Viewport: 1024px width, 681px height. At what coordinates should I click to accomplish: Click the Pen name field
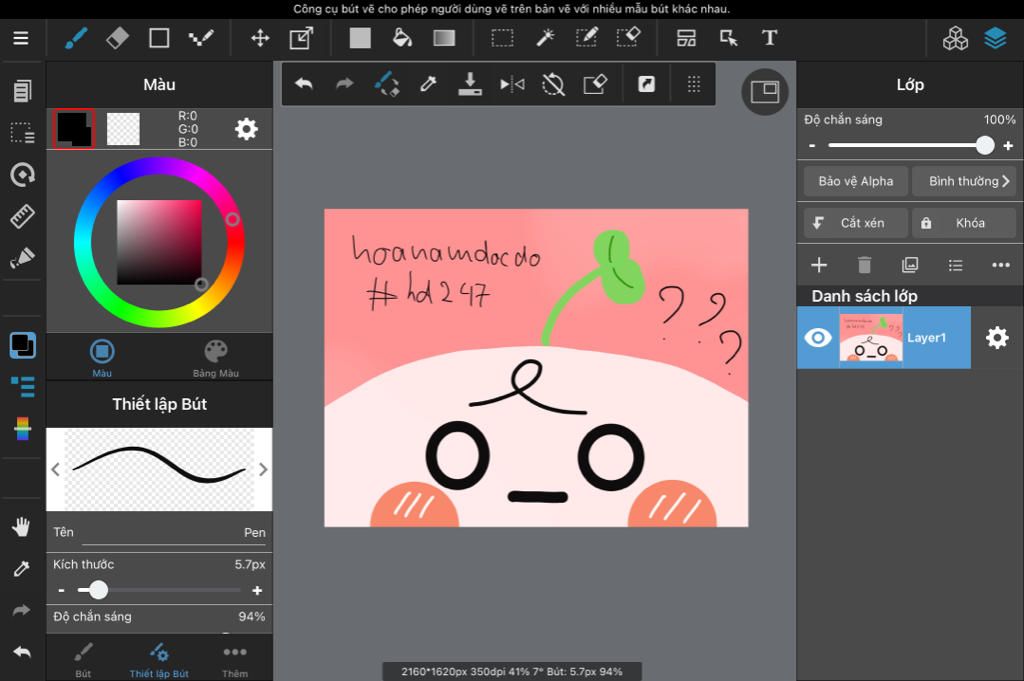click(159, 533)
